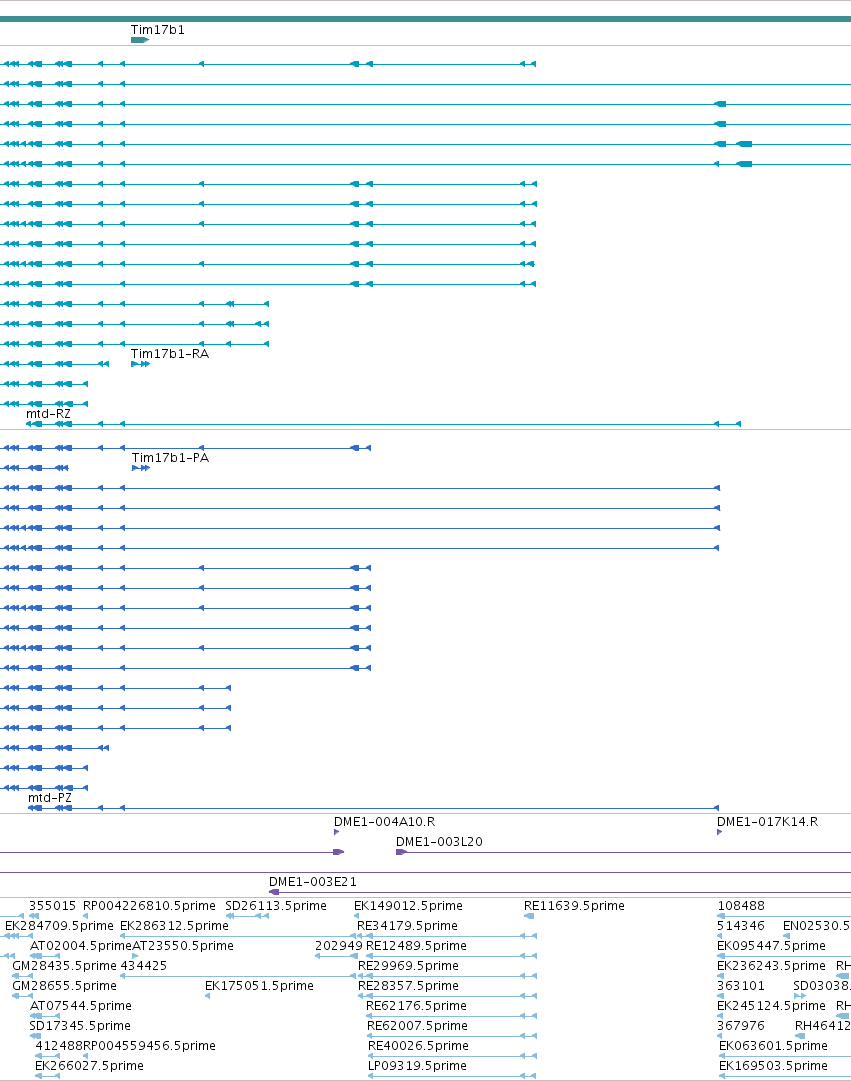Select EST EK175051.5prime label
851x1081 pixels.
point(259,986)
